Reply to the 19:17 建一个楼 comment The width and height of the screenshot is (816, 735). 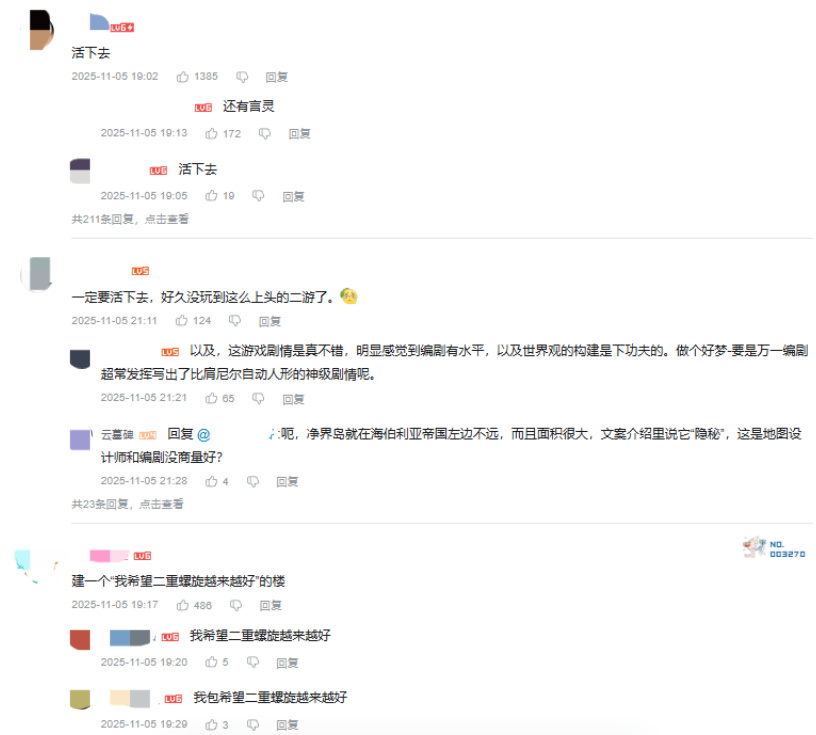(x=271, y=605)
